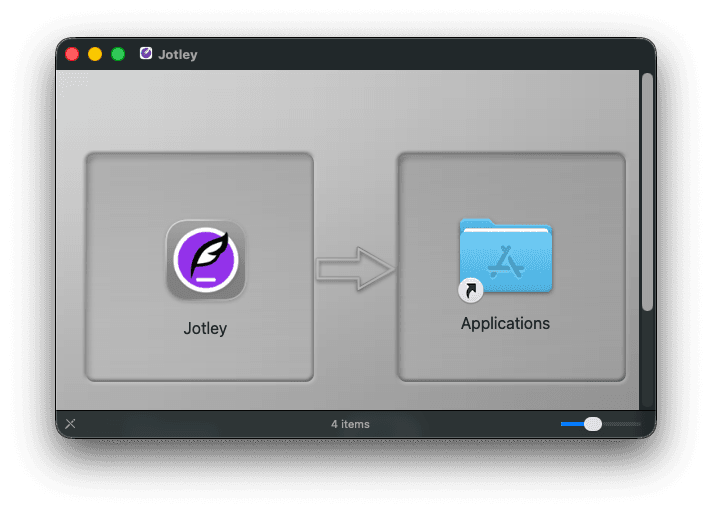712x512 pixels.
Task: Minimize the Jotley window with yellow button
Action: coord(95,54)
